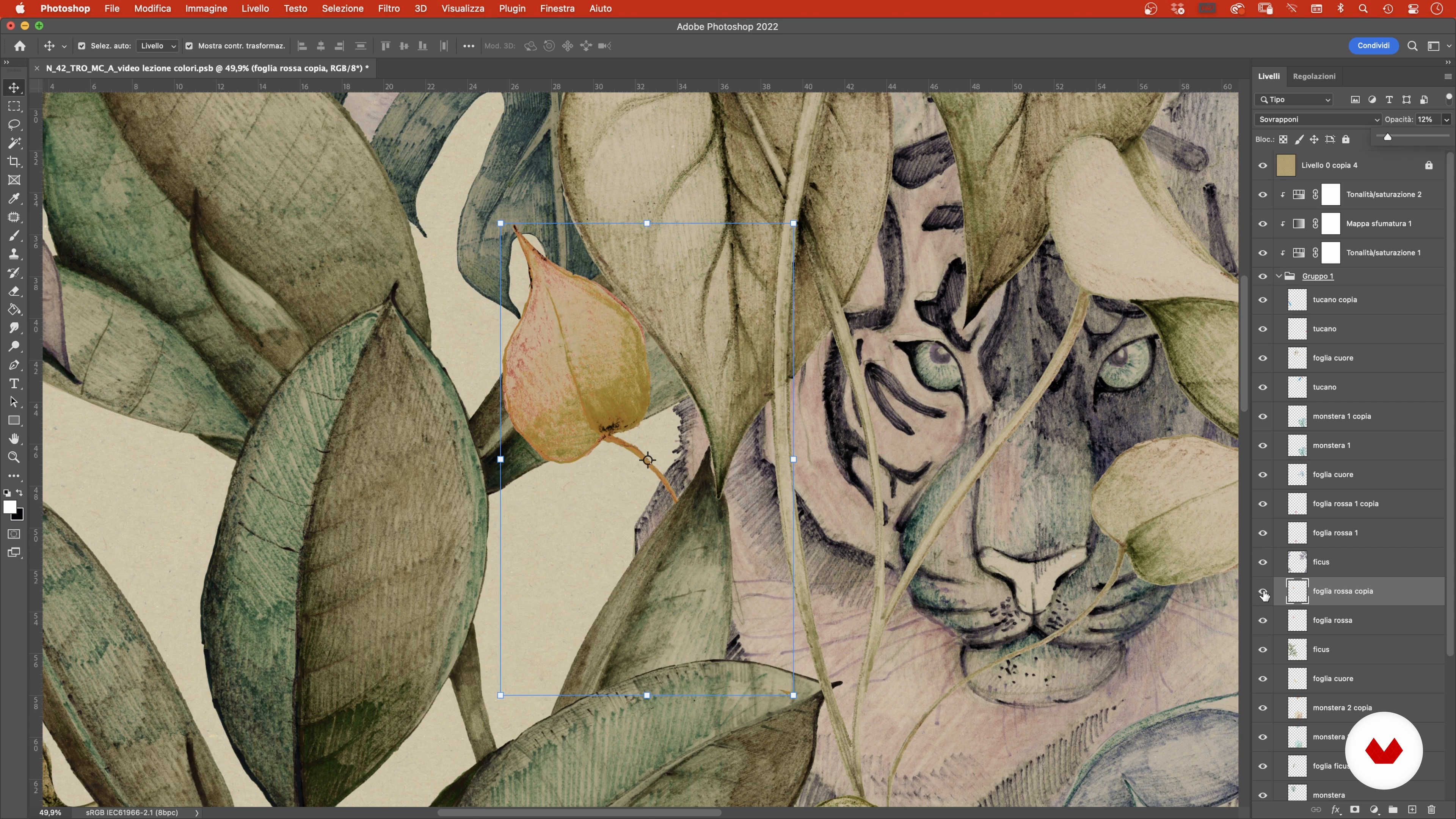This screenshot has height=819, width=1456.
Task: Select the Crop tool
Action: click(x=14, y=162)
